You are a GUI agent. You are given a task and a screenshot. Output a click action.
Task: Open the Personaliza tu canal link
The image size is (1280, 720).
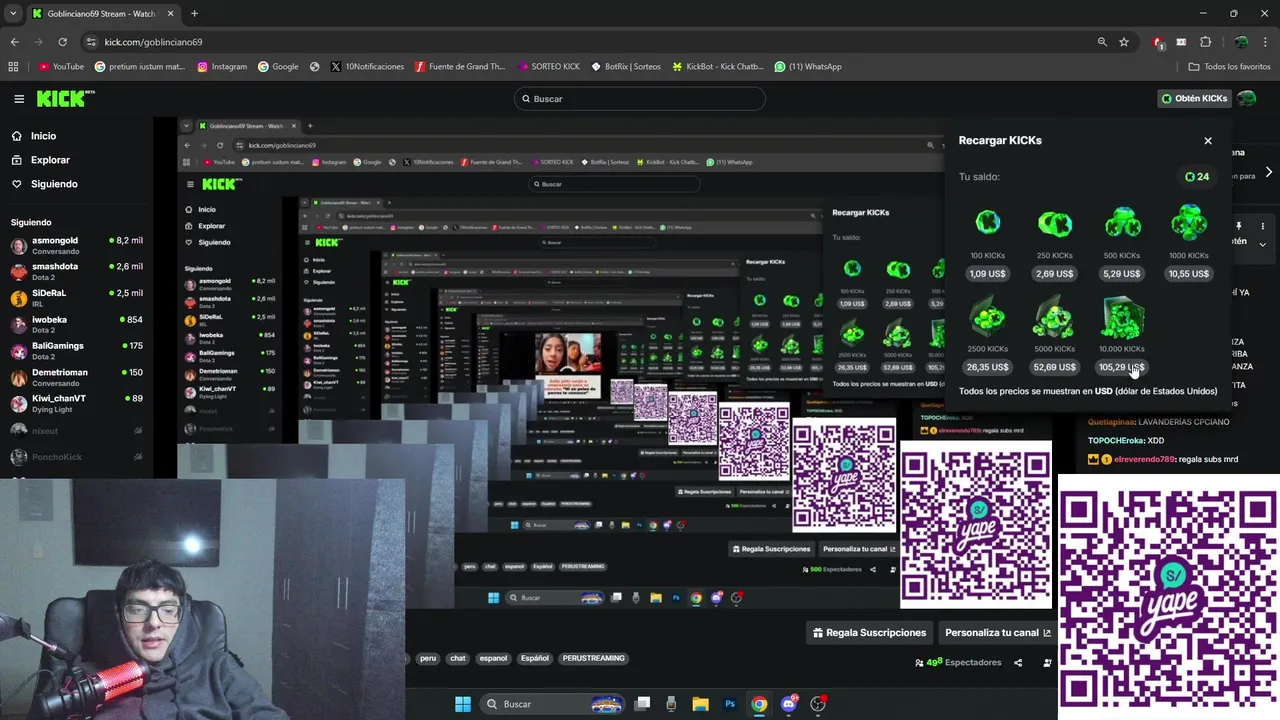pyautogui.click(x=998, y=633)
